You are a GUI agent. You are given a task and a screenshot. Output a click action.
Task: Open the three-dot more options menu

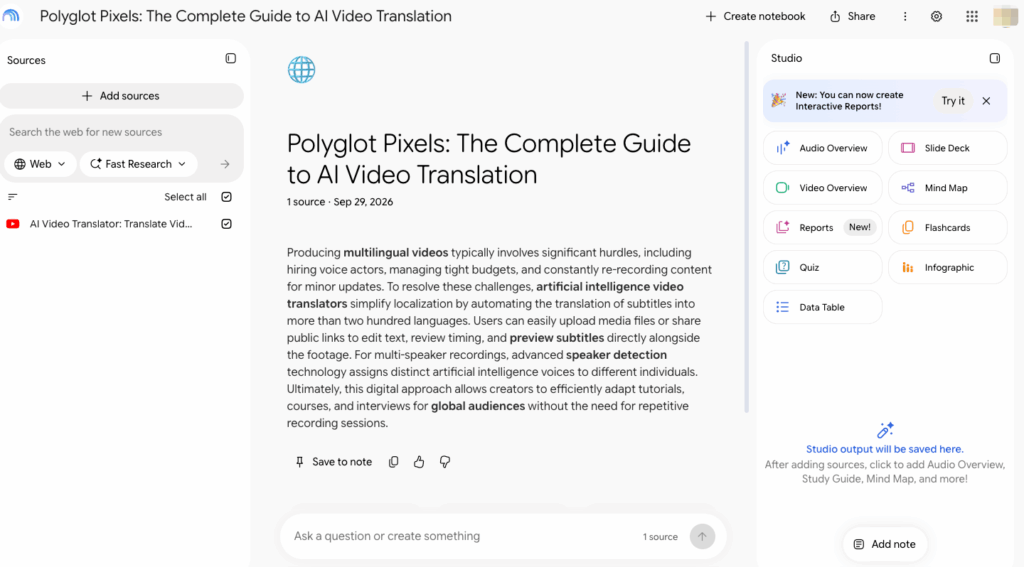coord(905,16)
